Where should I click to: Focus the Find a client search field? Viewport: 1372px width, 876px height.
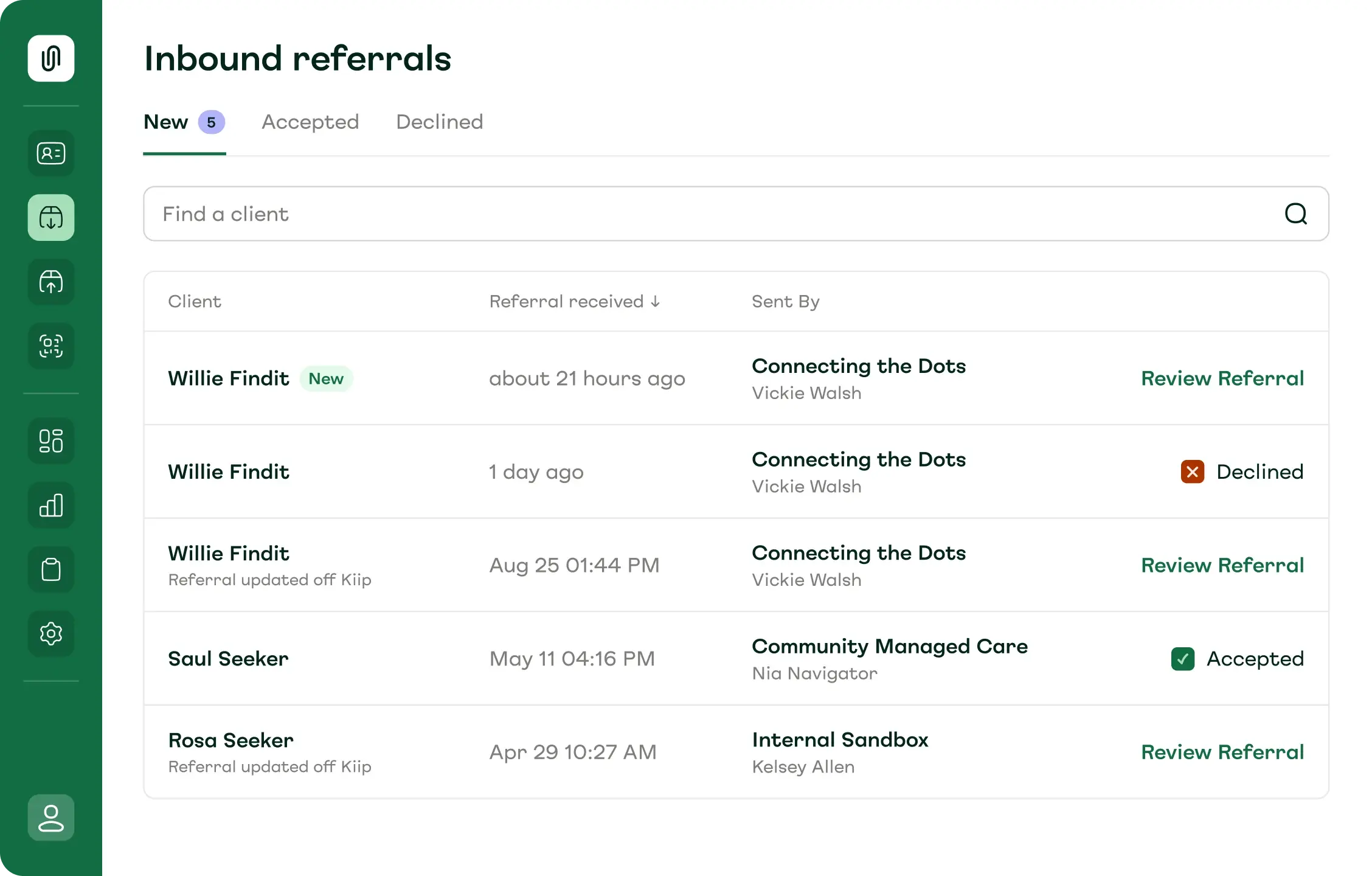[736, 214]
